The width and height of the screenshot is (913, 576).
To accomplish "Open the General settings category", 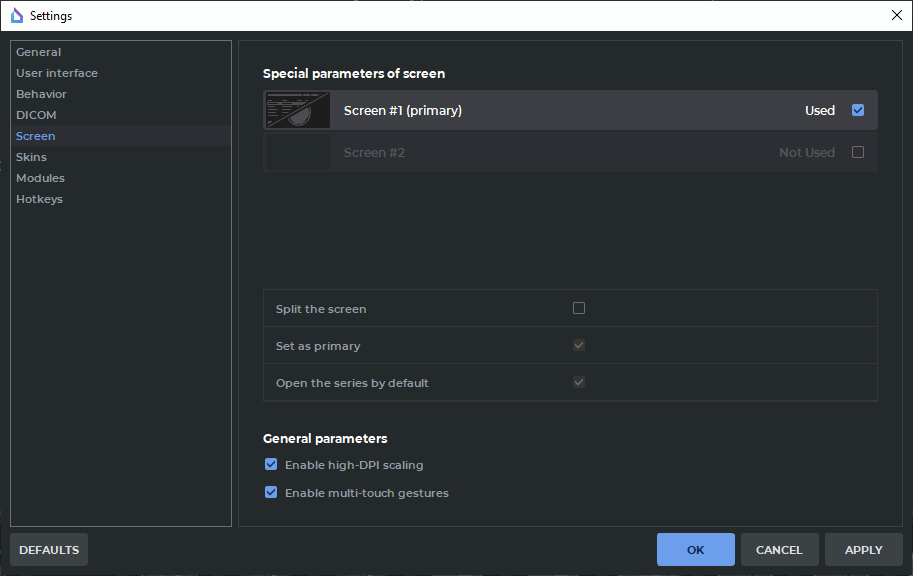I will click(39, 52).
